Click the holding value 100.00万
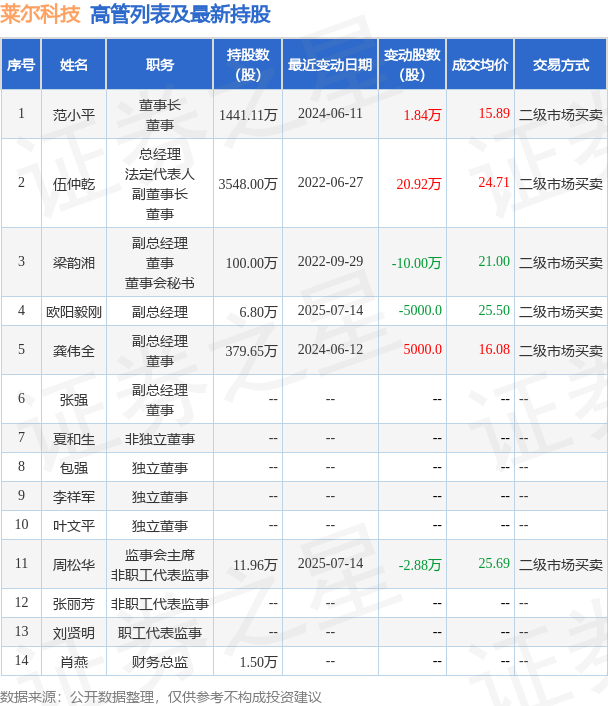 [251, 262]
